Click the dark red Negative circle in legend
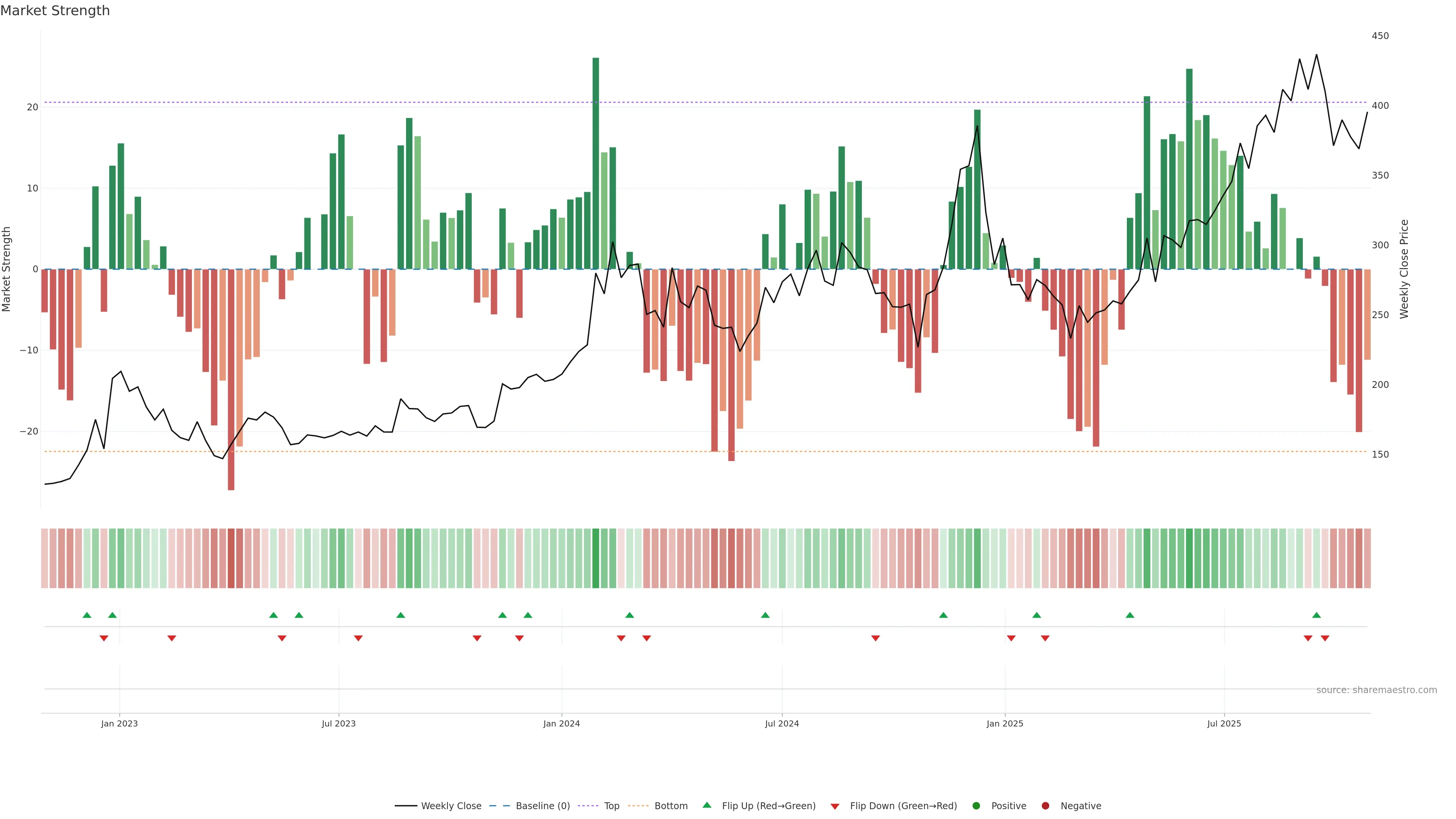 1045,806
